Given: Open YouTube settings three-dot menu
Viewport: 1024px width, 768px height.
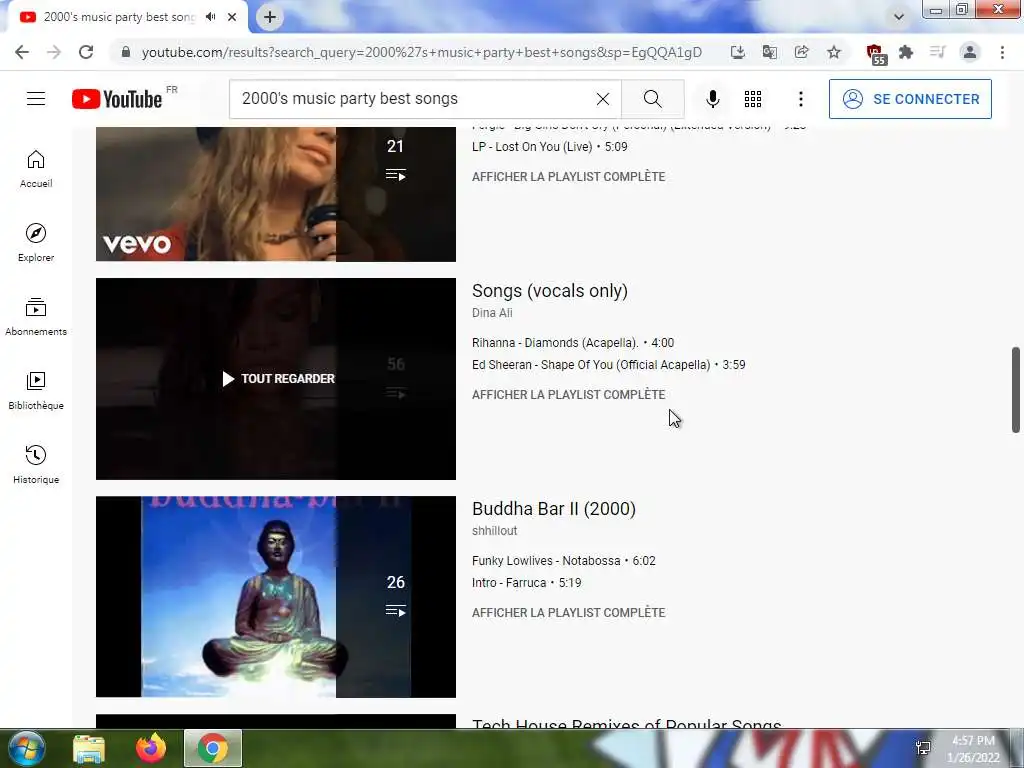Looking at the screenshot, I should 801,99.
